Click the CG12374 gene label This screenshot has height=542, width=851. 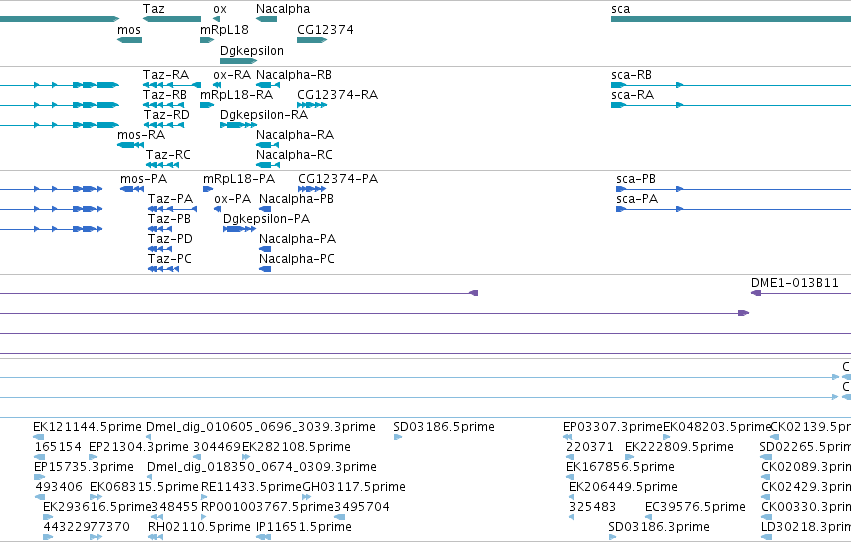(x=325, y=30)
